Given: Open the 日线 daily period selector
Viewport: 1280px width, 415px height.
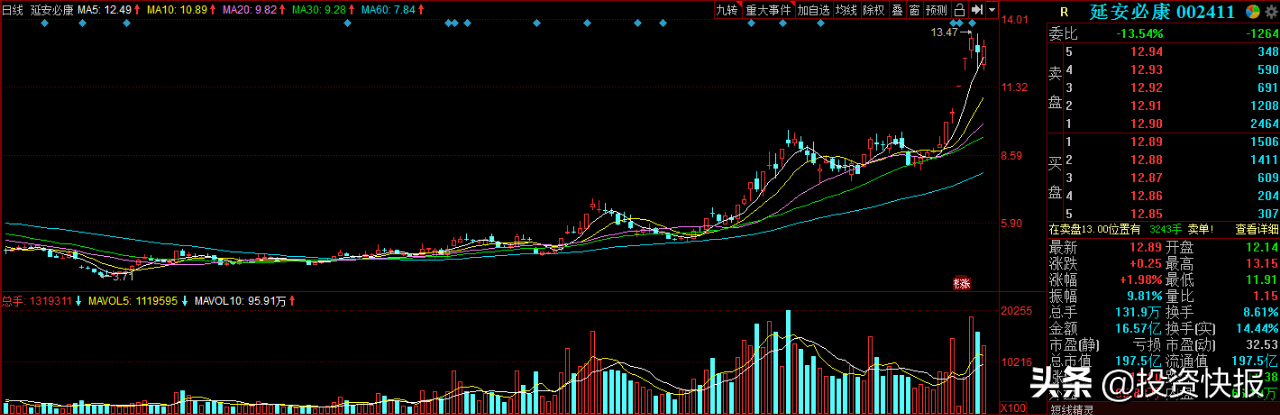Looking at the screenshot, I should coord(12,9).
